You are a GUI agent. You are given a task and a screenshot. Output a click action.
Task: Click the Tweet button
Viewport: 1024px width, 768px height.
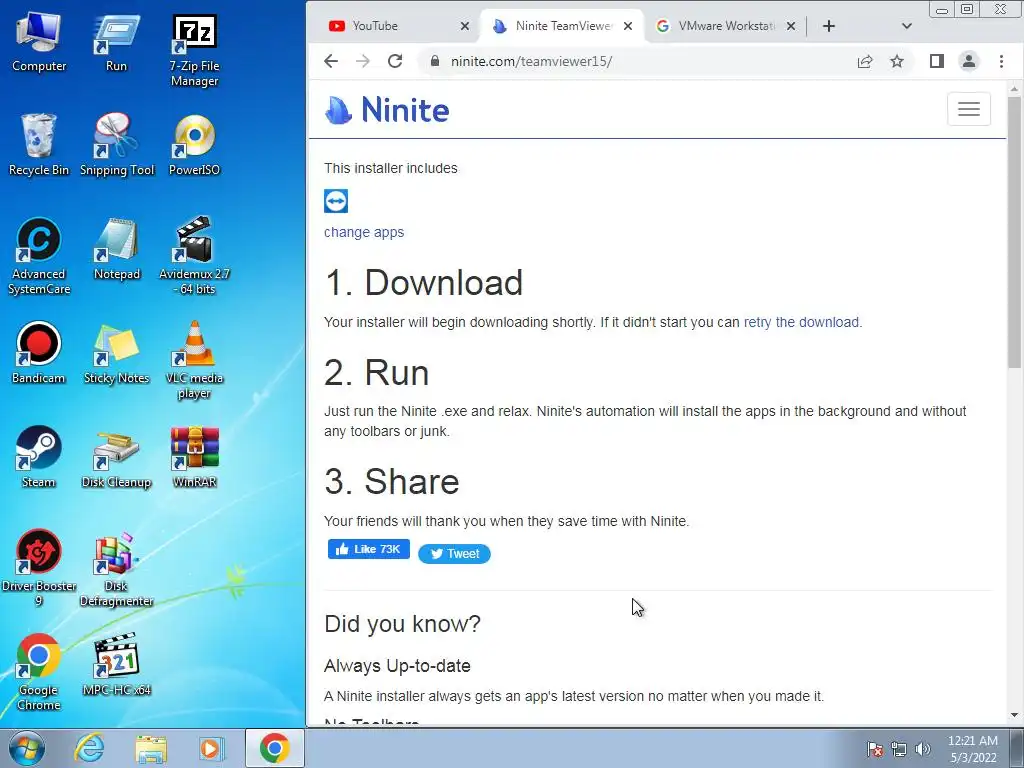coord(454,554)
